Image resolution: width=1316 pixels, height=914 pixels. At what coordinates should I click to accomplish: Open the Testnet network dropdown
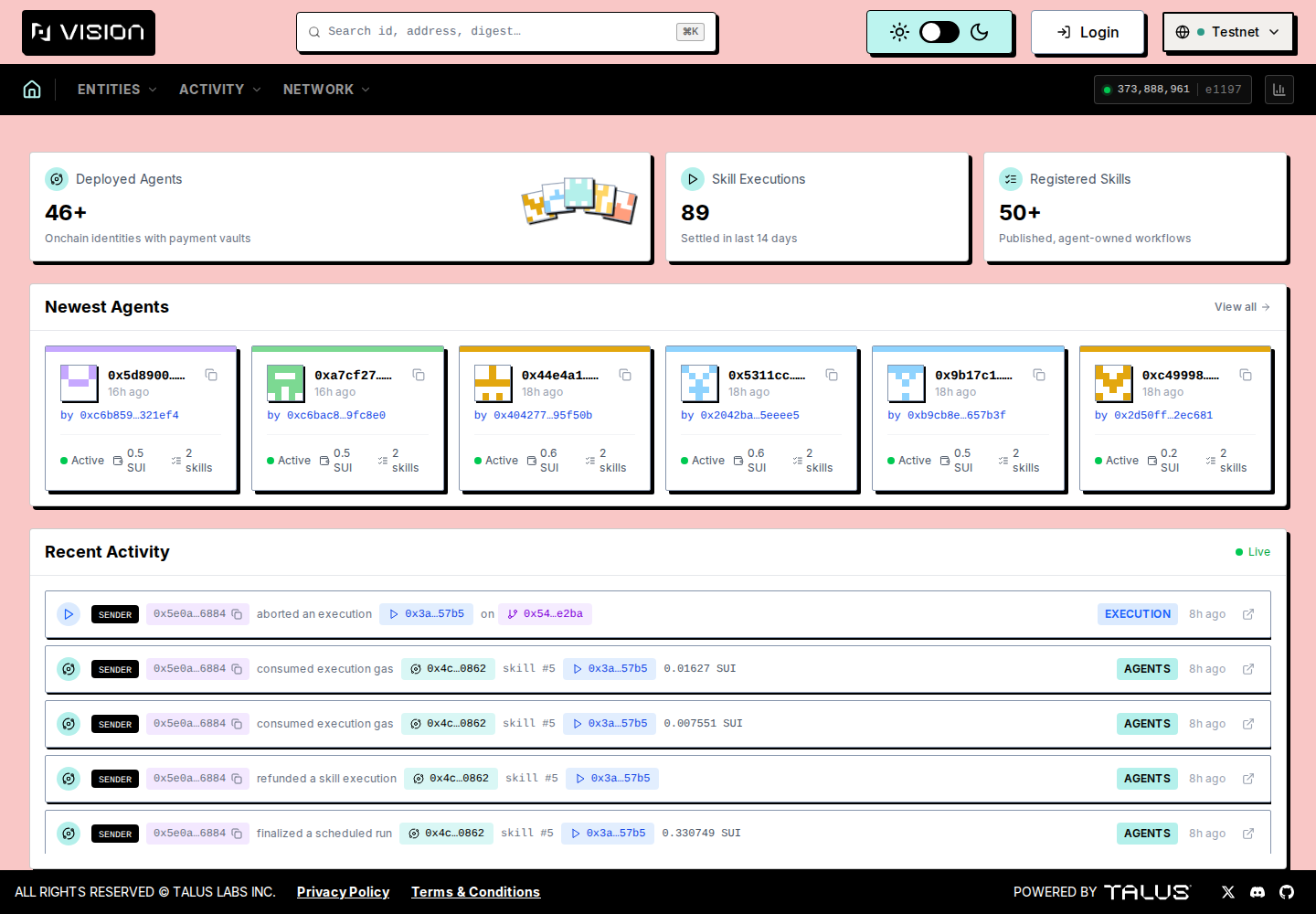pos(1228,32)
